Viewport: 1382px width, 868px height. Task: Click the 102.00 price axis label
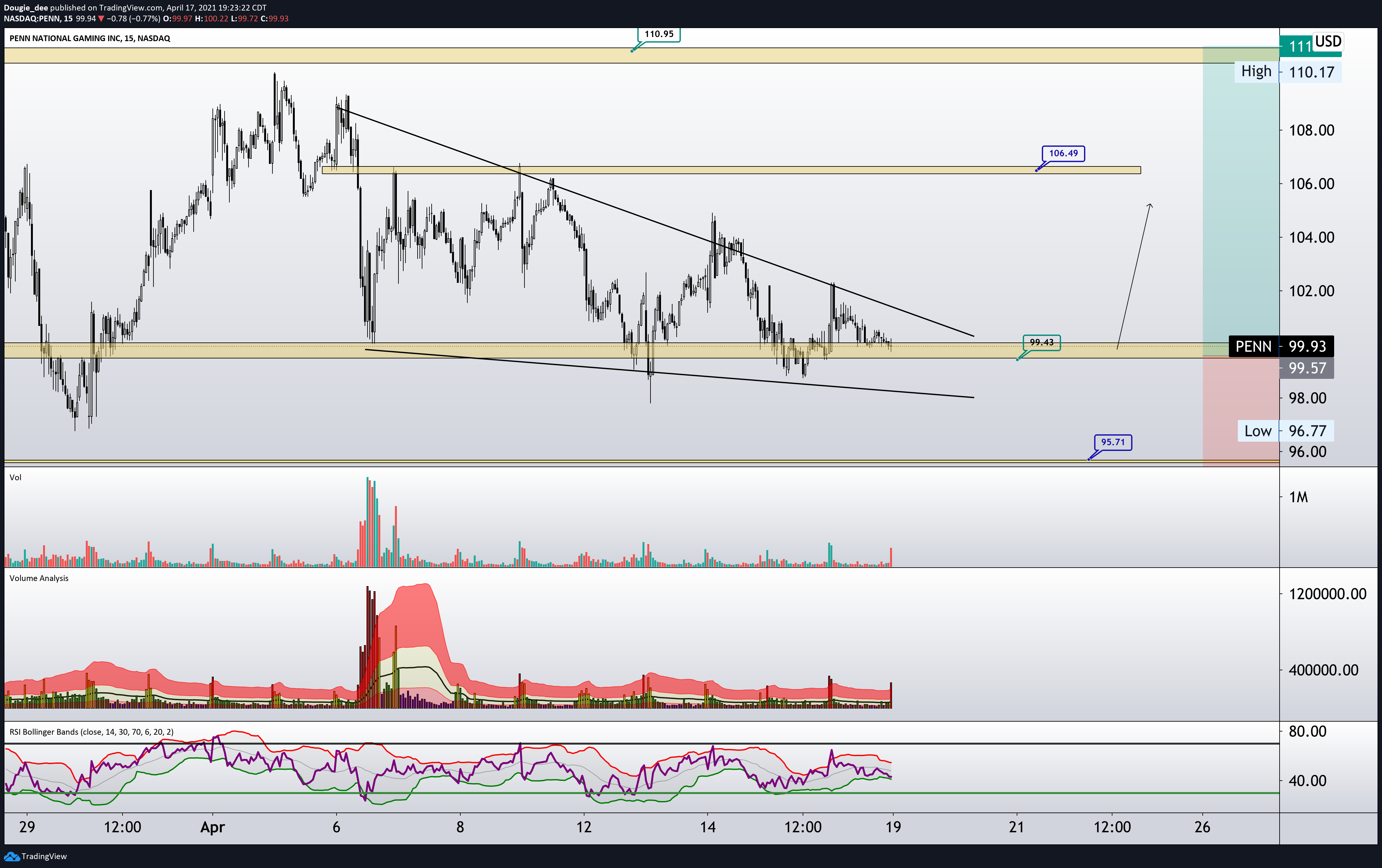[x=1311, y=291]
